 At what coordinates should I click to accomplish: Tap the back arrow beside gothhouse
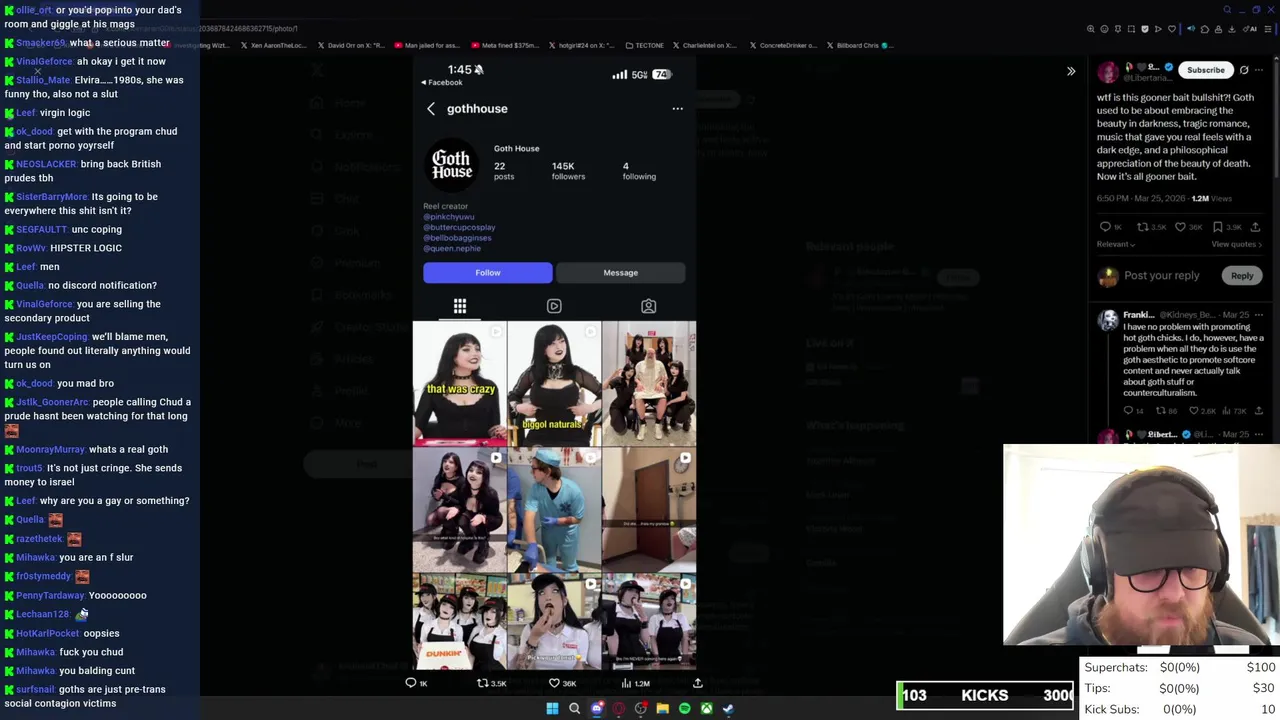431,109
